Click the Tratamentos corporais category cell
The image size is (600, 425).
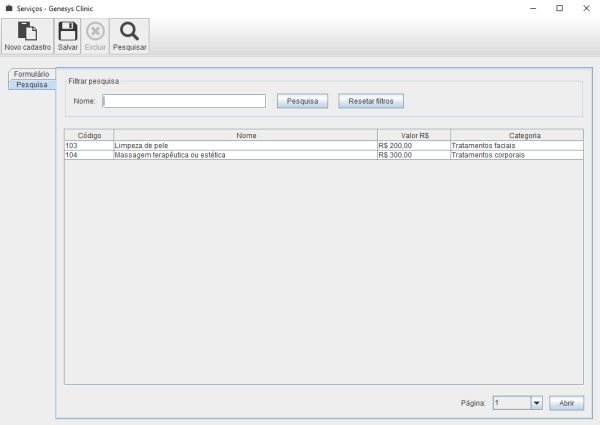click(x=516, y=155)
